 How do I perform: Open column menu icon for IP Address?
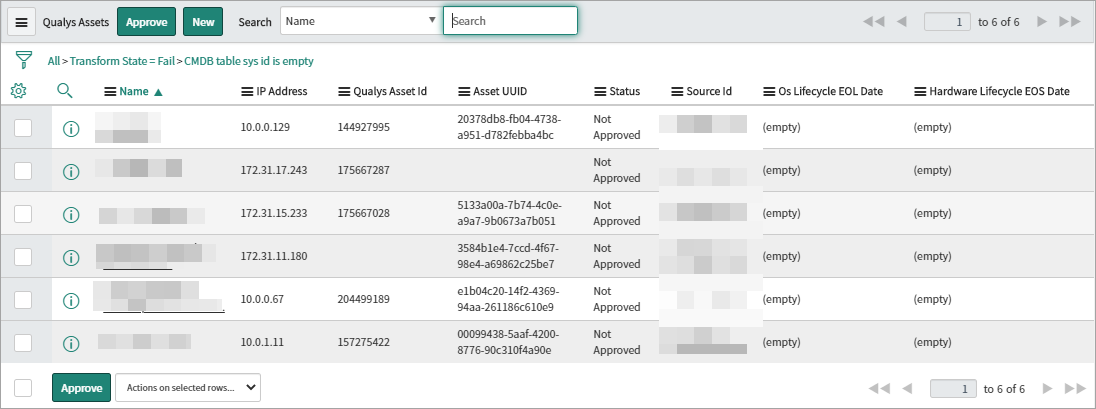pyautogui.click(x=247, y=92)
